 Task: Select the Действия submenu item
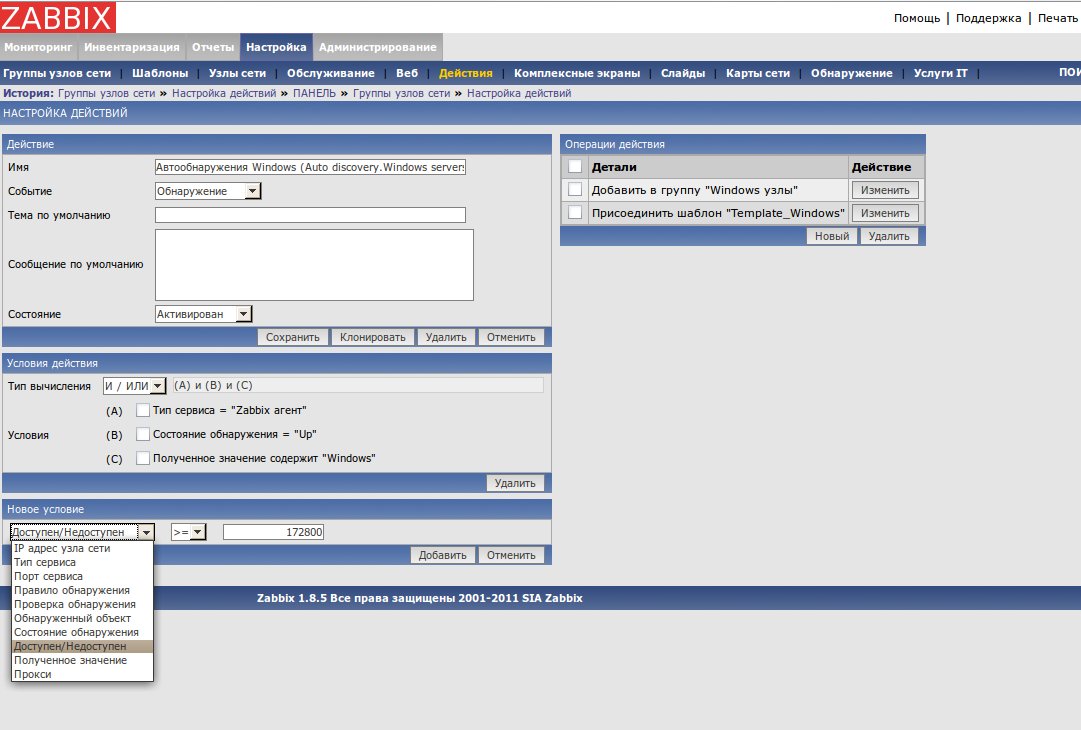[466, 73]
